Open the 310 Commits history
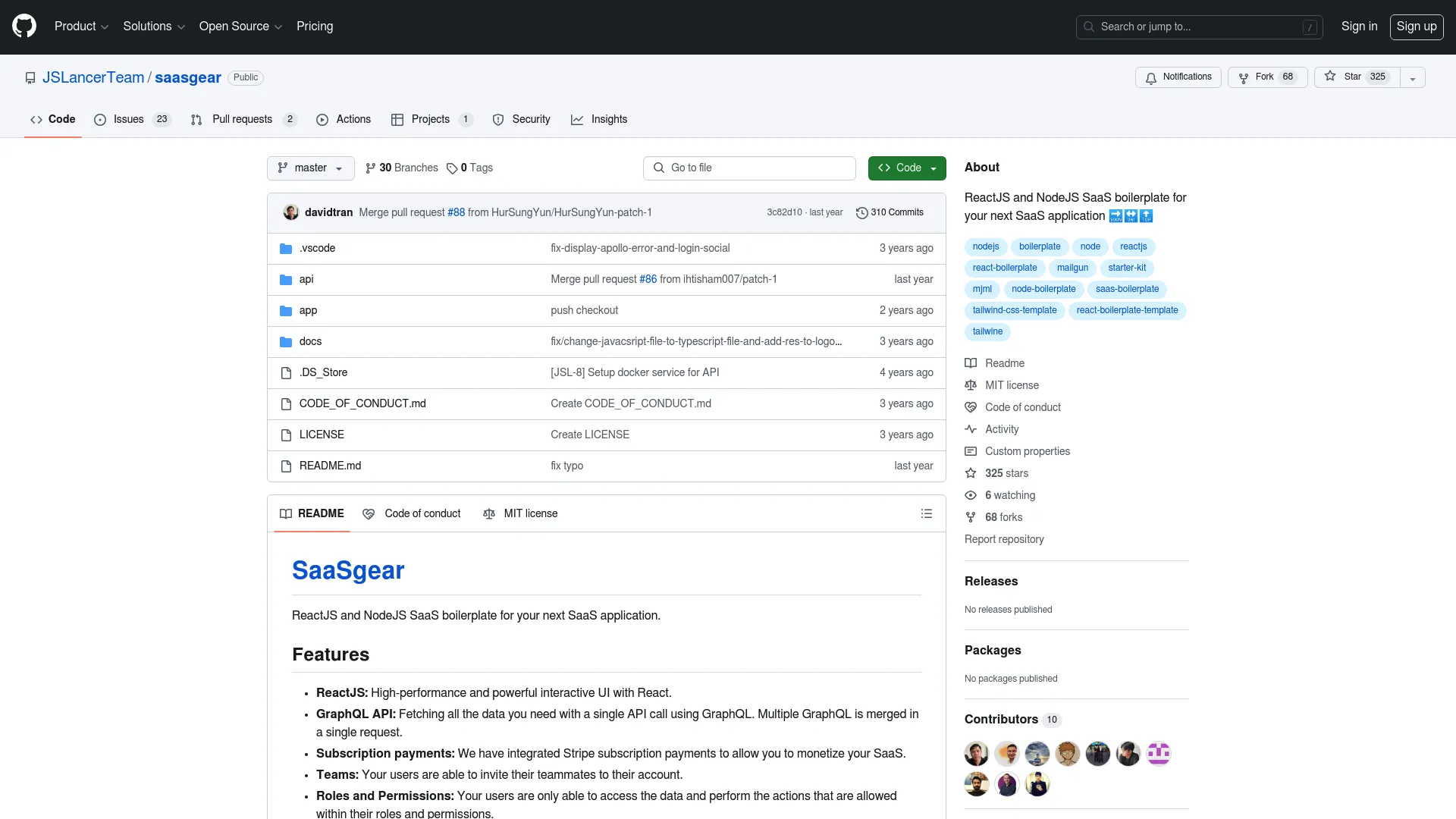The height and width of the screenshot is (819, 1456). click(890, 213)
